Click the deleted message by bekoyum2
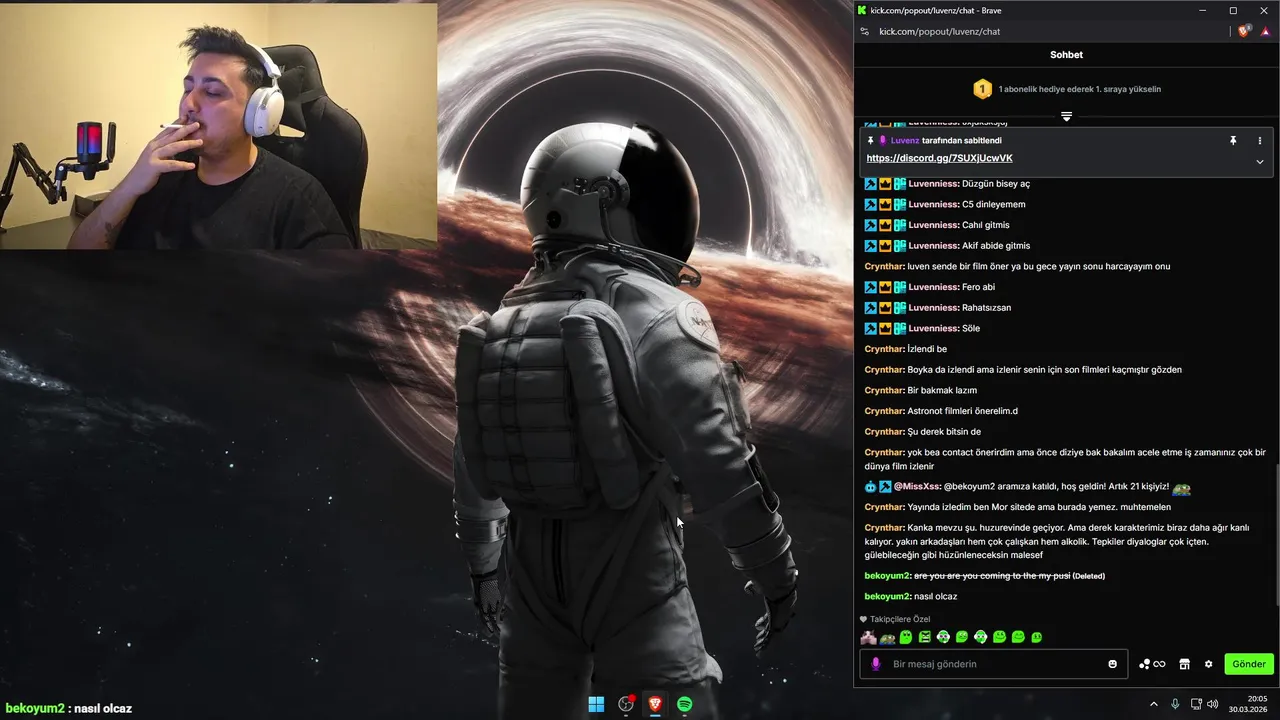Image resolution: width=1280 pixels, height=720 pixels. [x=992, y=576]
